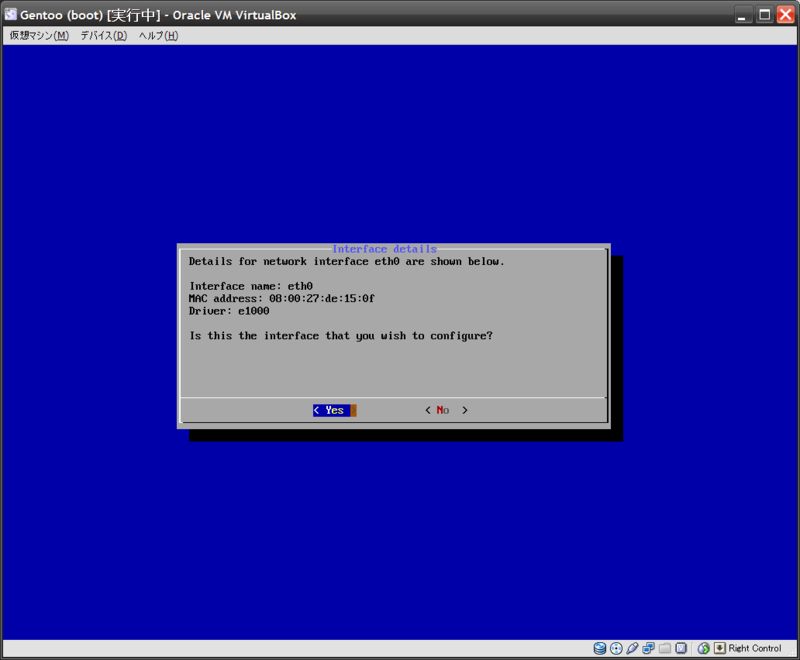The height and width of the screenshot is (660, 800).
Task: Click the hard disk activity indicator icon
Action: pos(600,648)
